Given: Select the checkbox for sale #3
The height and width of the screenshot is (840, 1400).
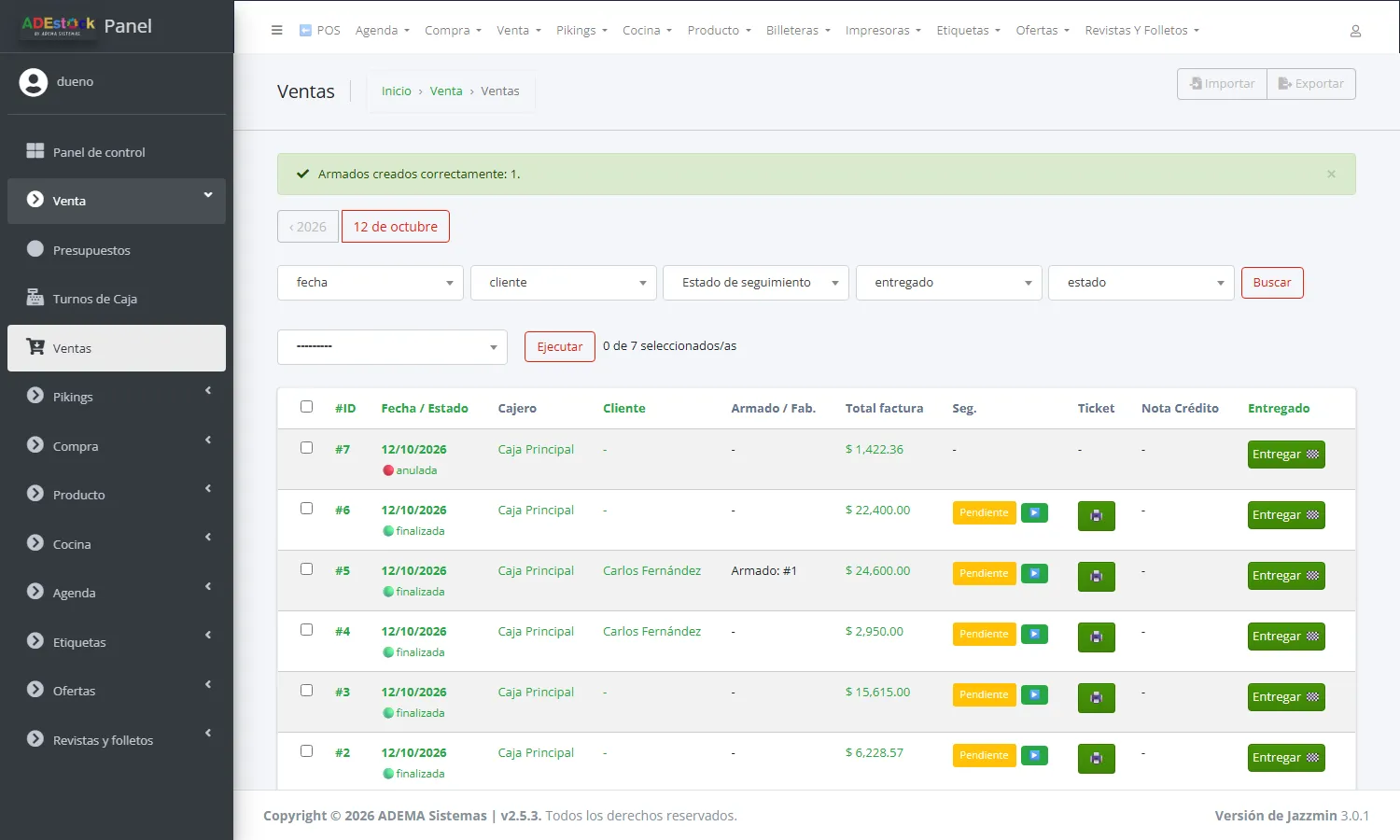Looking at the screenshot, I should (x=306, y=691).
